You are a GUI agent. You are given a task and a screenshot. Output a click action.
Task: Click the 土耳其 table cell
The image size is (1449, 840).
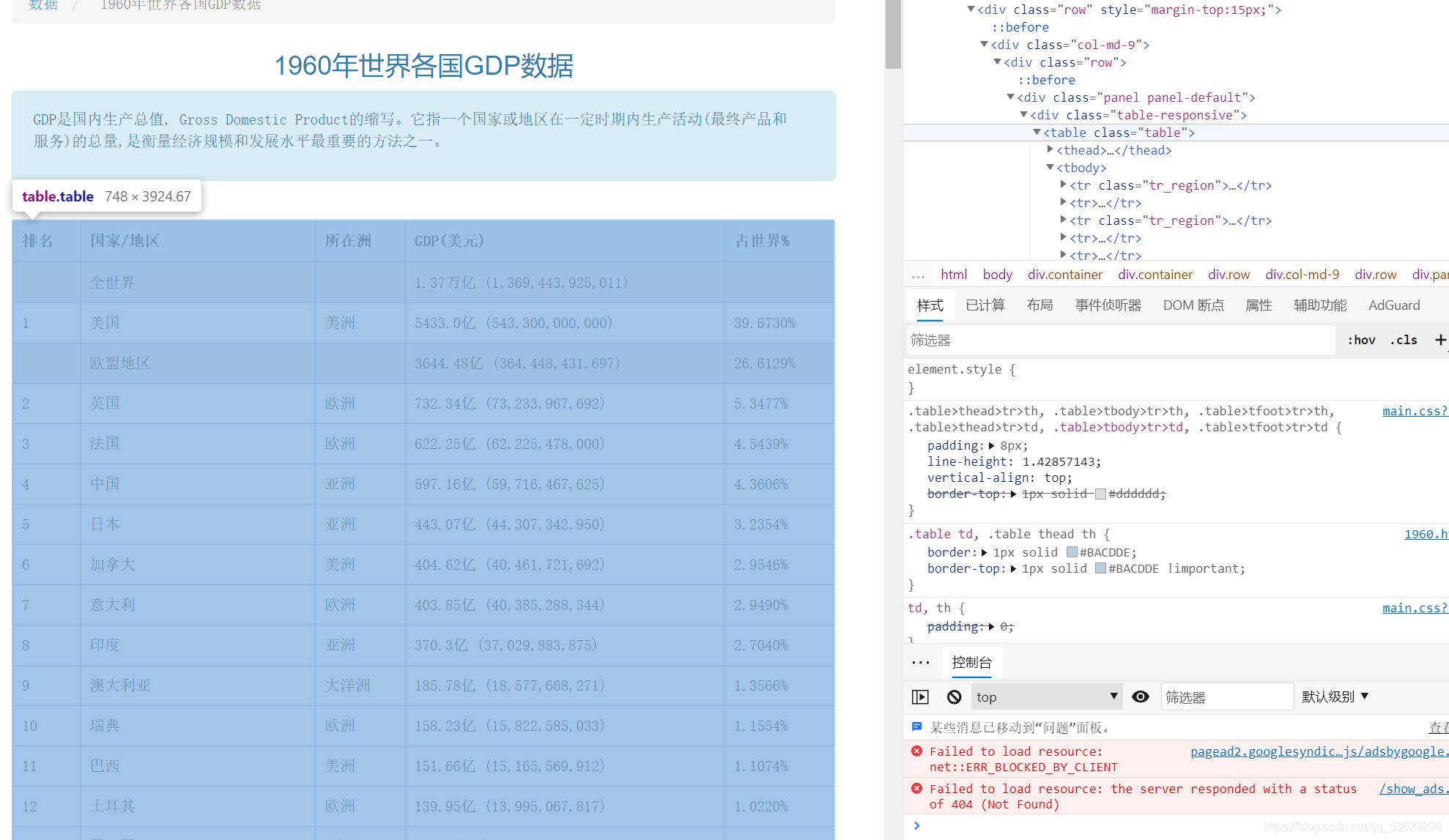pyautogui.click(x=197, y=806)
